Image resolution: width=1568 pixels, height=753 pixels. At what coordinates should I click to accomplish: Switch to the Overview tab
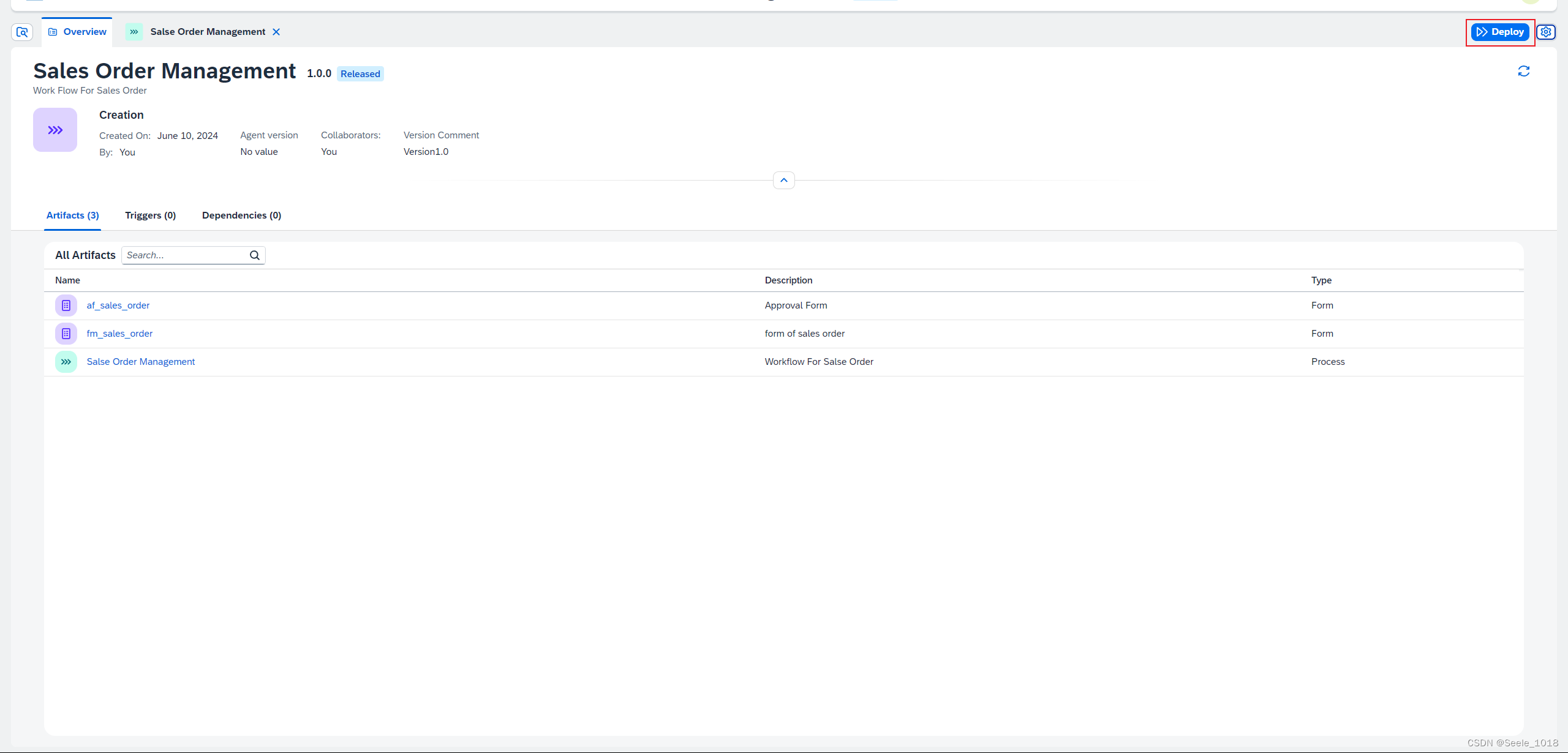coord(77,32)
